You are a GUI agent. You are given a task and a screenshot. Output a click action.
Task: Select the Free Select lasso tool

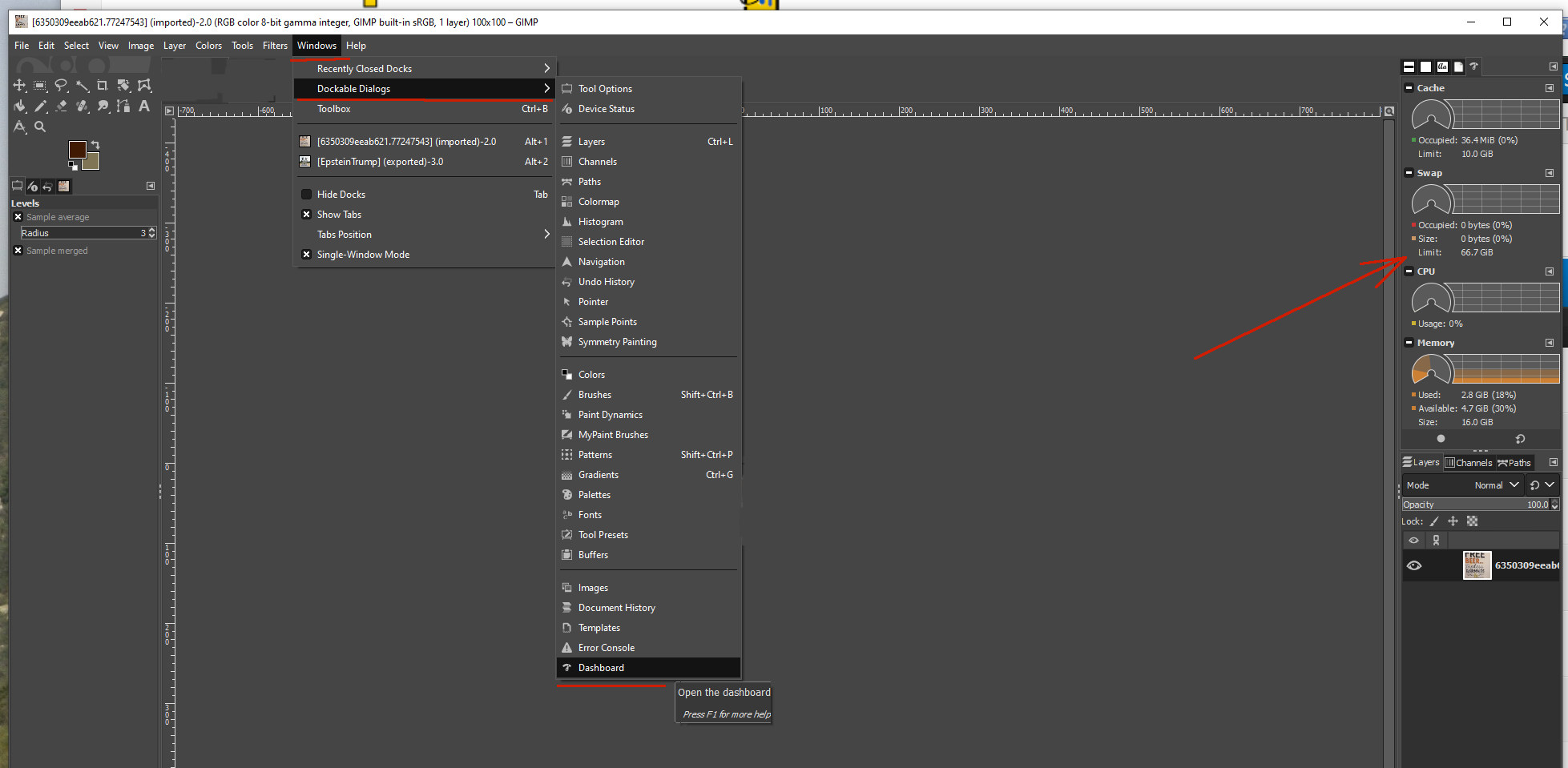click(61, 86)
